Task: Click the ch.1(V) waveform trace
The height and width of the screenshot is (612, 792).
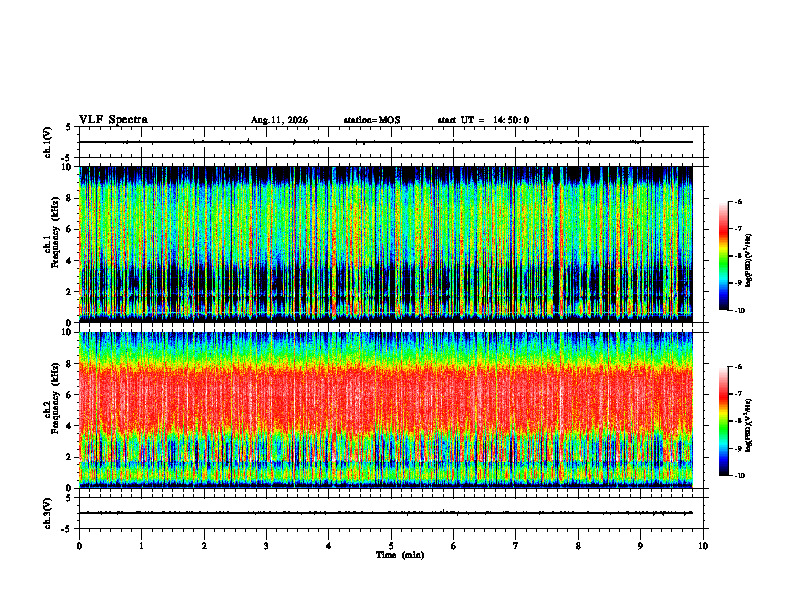Action: 386,142
